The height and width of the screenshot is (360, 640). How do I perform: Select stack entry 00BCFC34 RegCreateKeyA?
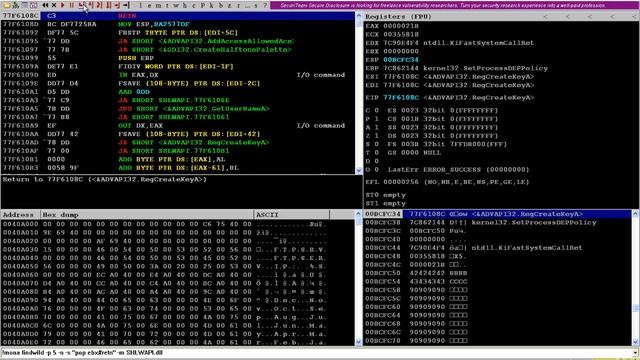497,214
